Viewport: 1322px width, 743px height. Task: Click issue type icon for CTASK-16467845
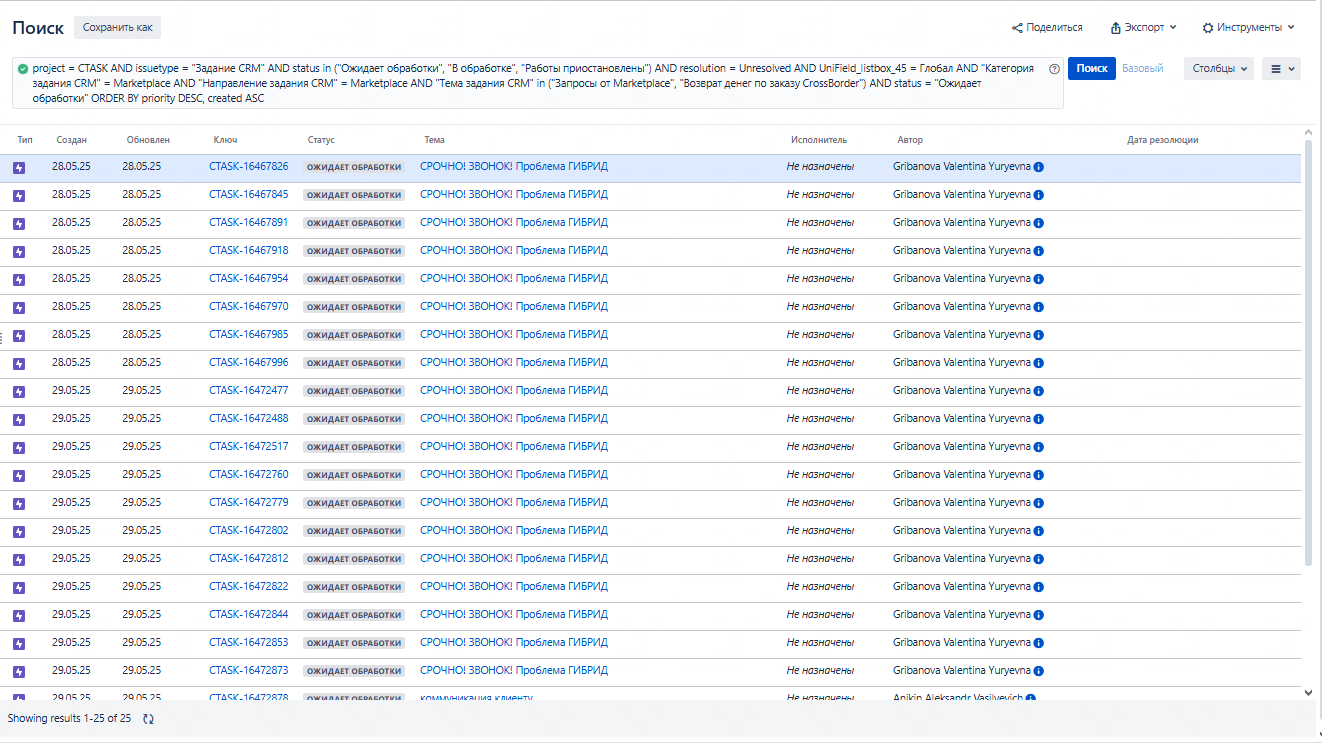(x=19, y=196)
